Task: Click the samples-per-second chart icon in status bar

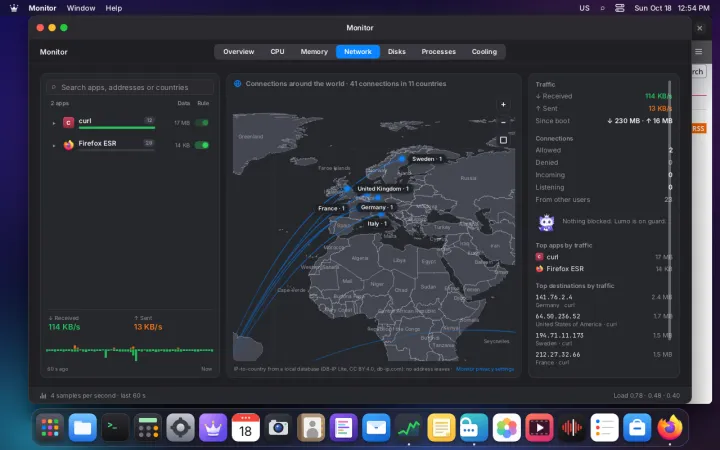Action: pyautogui.click(x=43, y=395)
